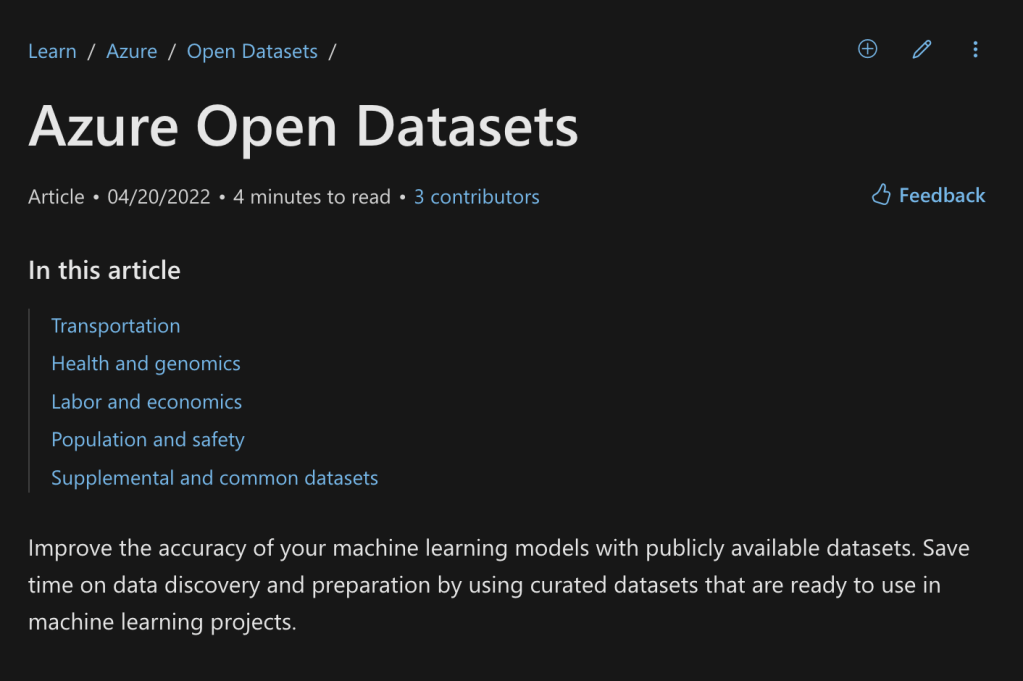
Task: Click the 4 minutes to read text
Action: click(x=312, y=197)
